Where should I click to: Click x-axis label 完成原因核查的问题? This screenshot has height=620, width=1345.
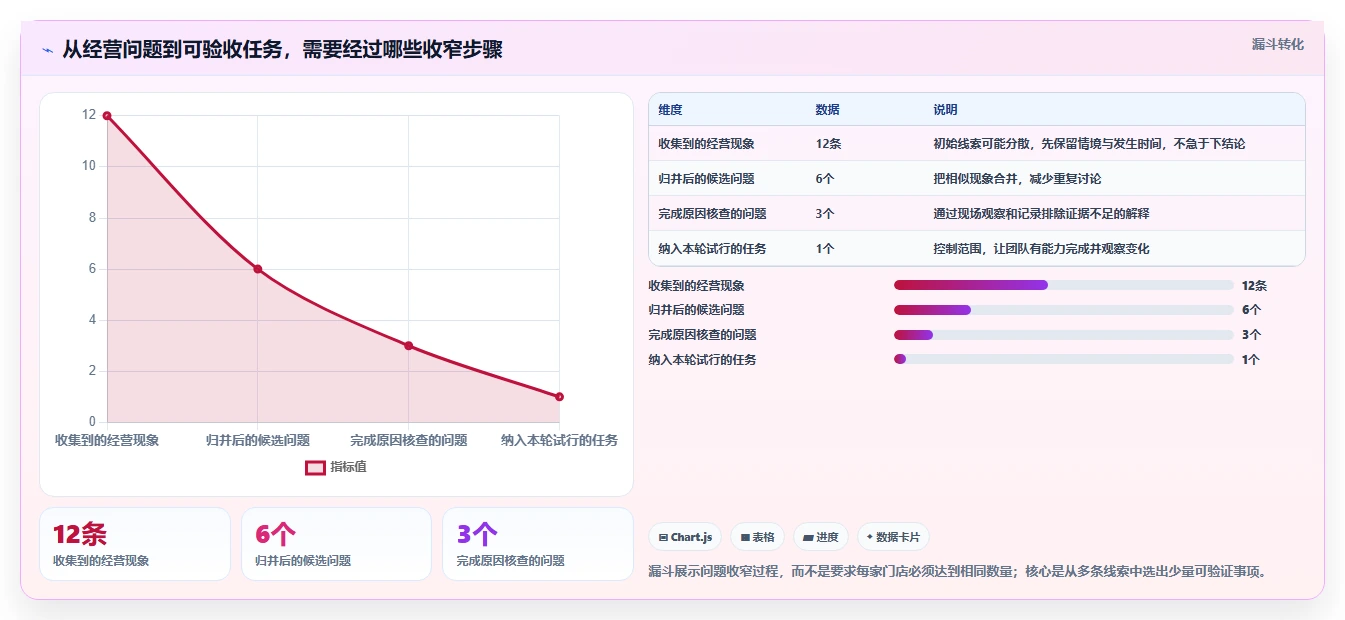tap(409, 440)
